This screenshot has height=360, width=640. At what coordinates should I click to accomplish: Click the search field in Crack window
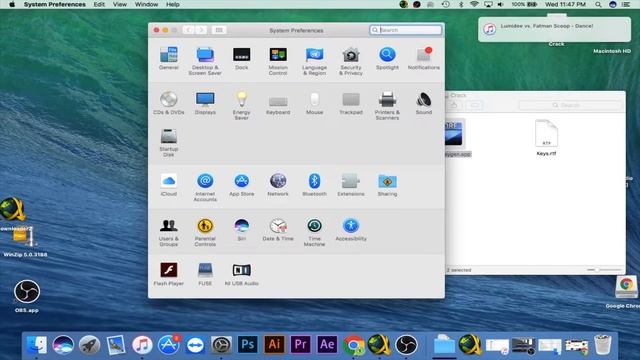570,105
